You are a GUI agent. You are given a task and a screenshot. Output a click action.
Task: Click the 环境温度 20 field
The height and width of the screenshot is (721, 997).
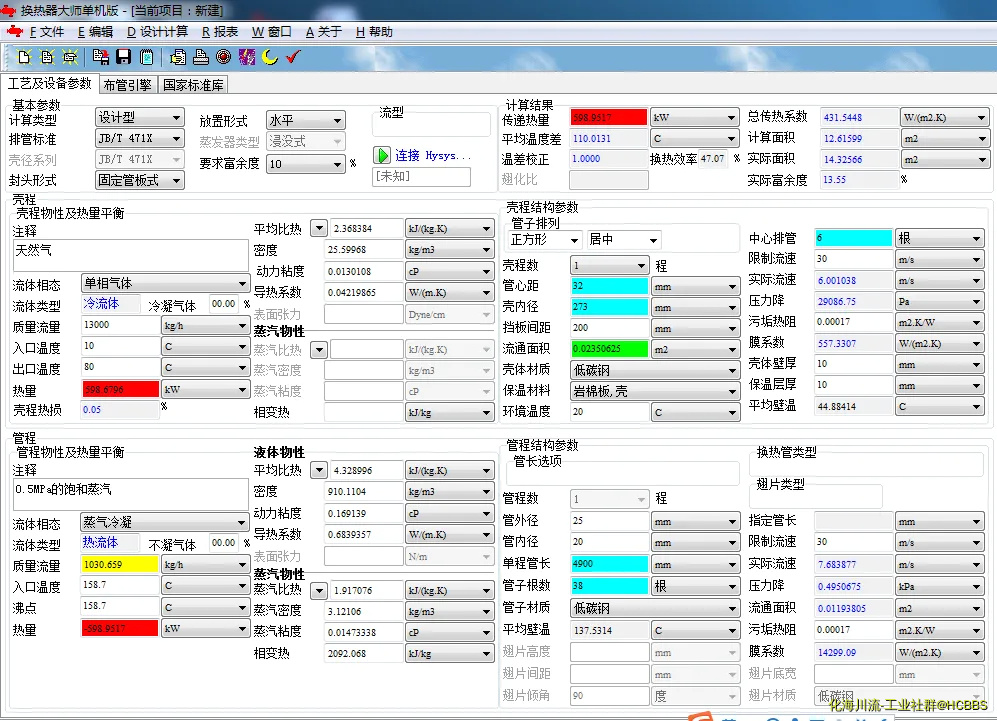[x=609, y=412]
